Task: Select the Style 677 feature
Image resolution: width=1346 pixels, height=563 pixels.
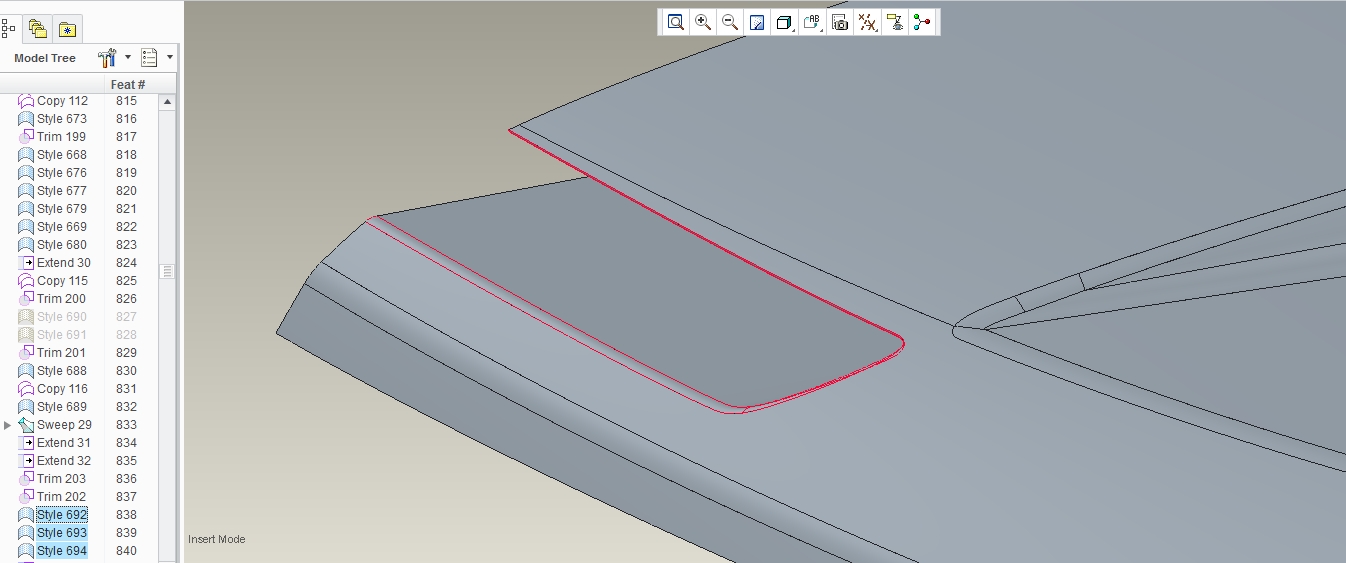Action: 62,191
